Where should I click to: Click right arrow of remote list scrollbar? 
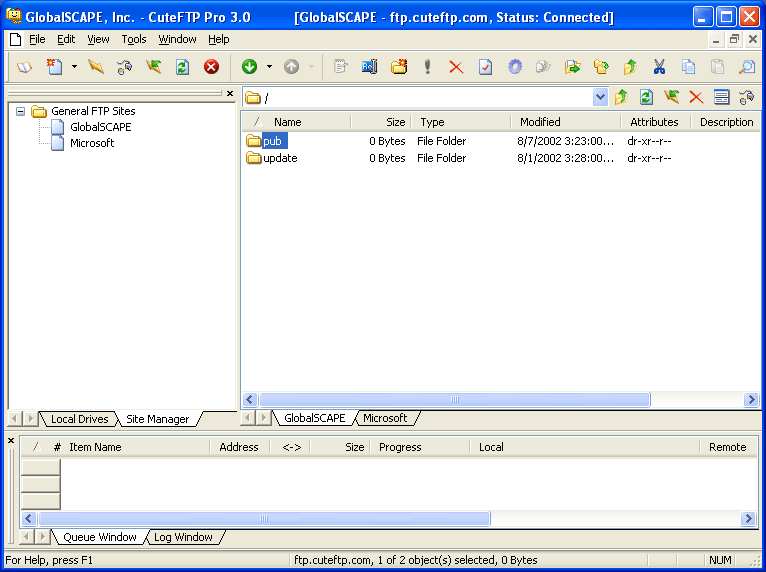coord(751,400)
